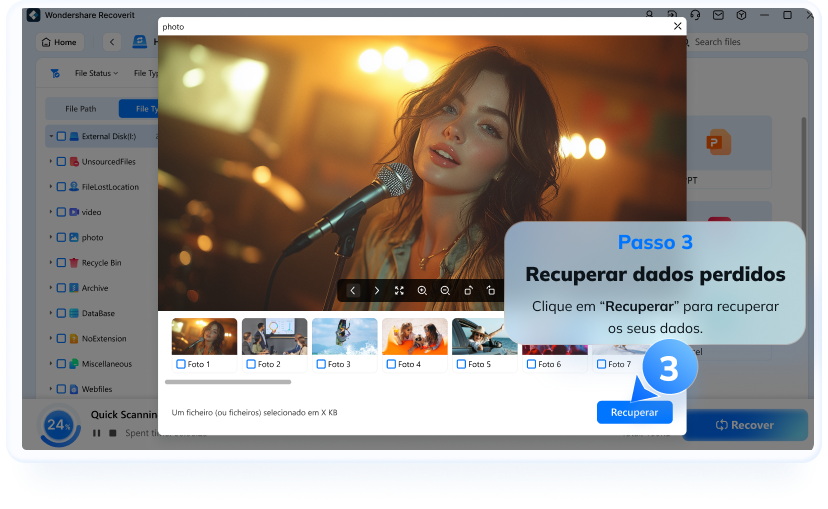Click the blue Recuperar button
Image resolution: width=828 pixels, height=509 pixels.
click(x=634, y=412)
